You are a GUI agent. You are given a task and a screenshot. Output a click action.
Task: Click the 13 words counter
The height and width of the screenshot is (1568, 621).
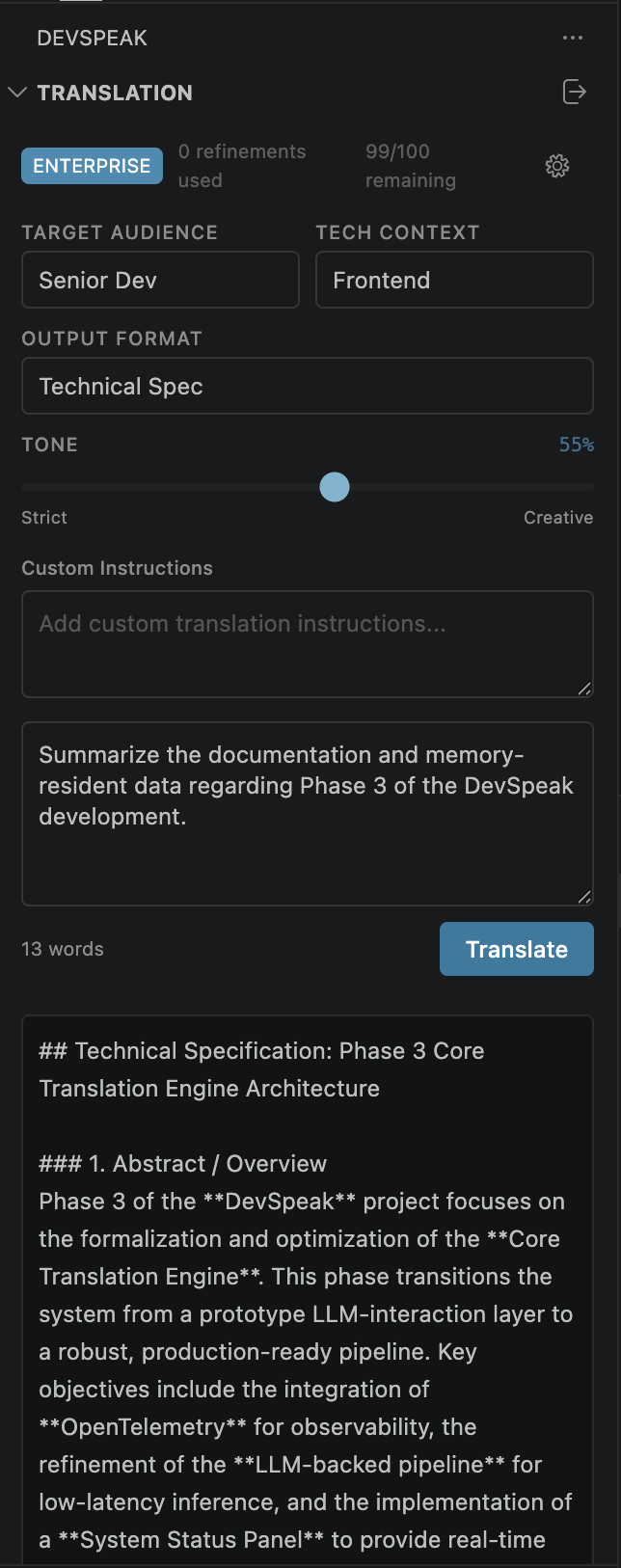[x=62, y=949]
